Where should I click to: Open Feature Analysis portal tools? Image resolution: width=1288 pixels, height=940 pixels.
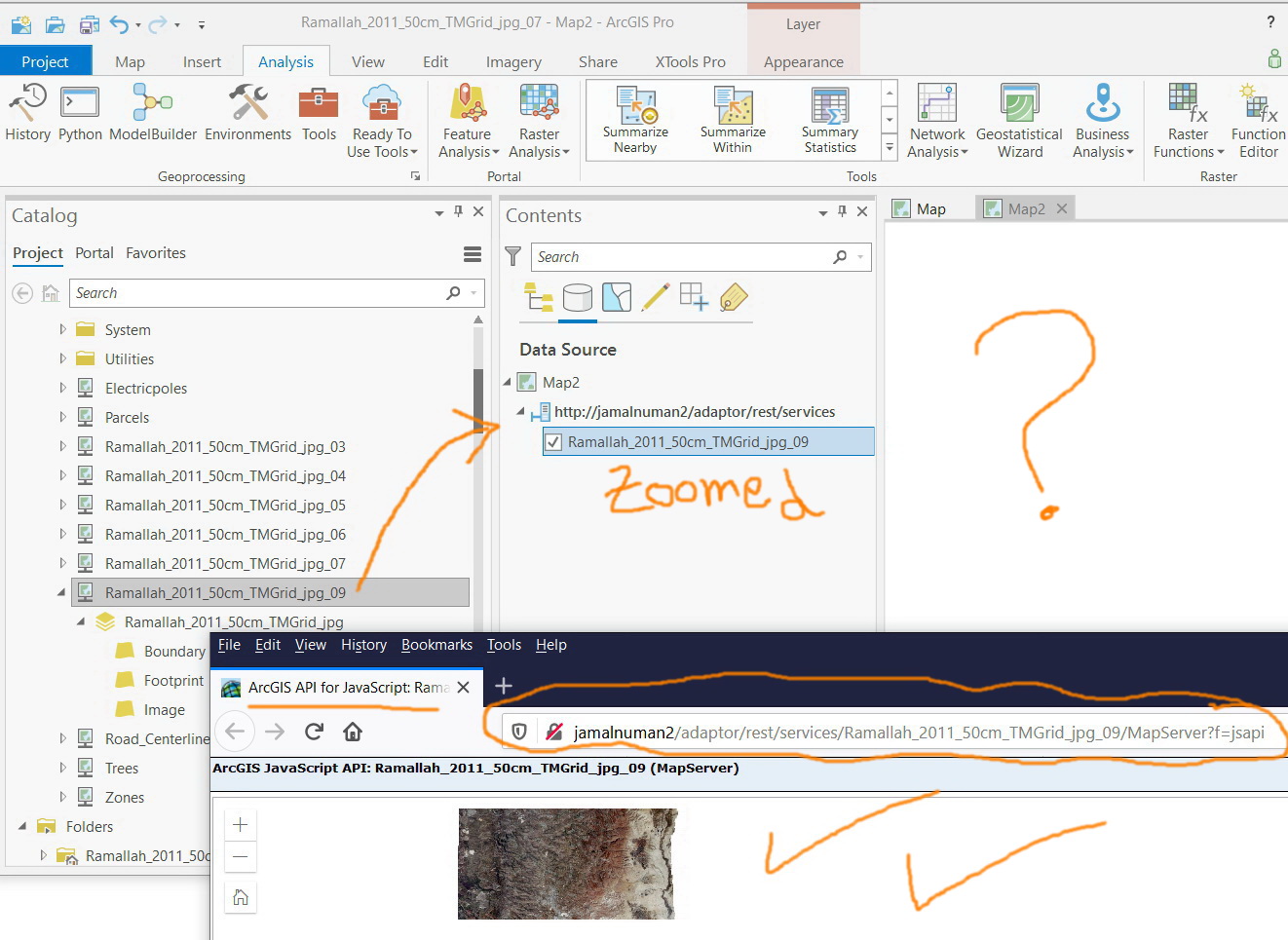click(468, 122)
